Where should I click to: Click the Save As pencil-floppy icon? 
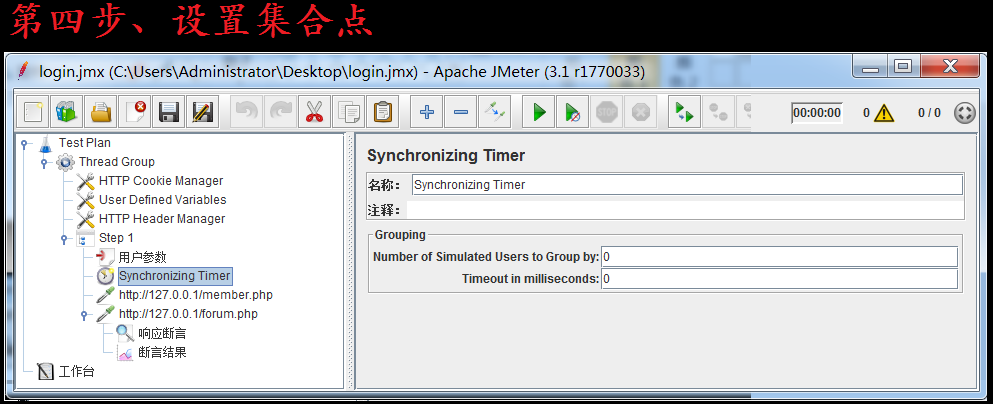(x=203, y=113)
